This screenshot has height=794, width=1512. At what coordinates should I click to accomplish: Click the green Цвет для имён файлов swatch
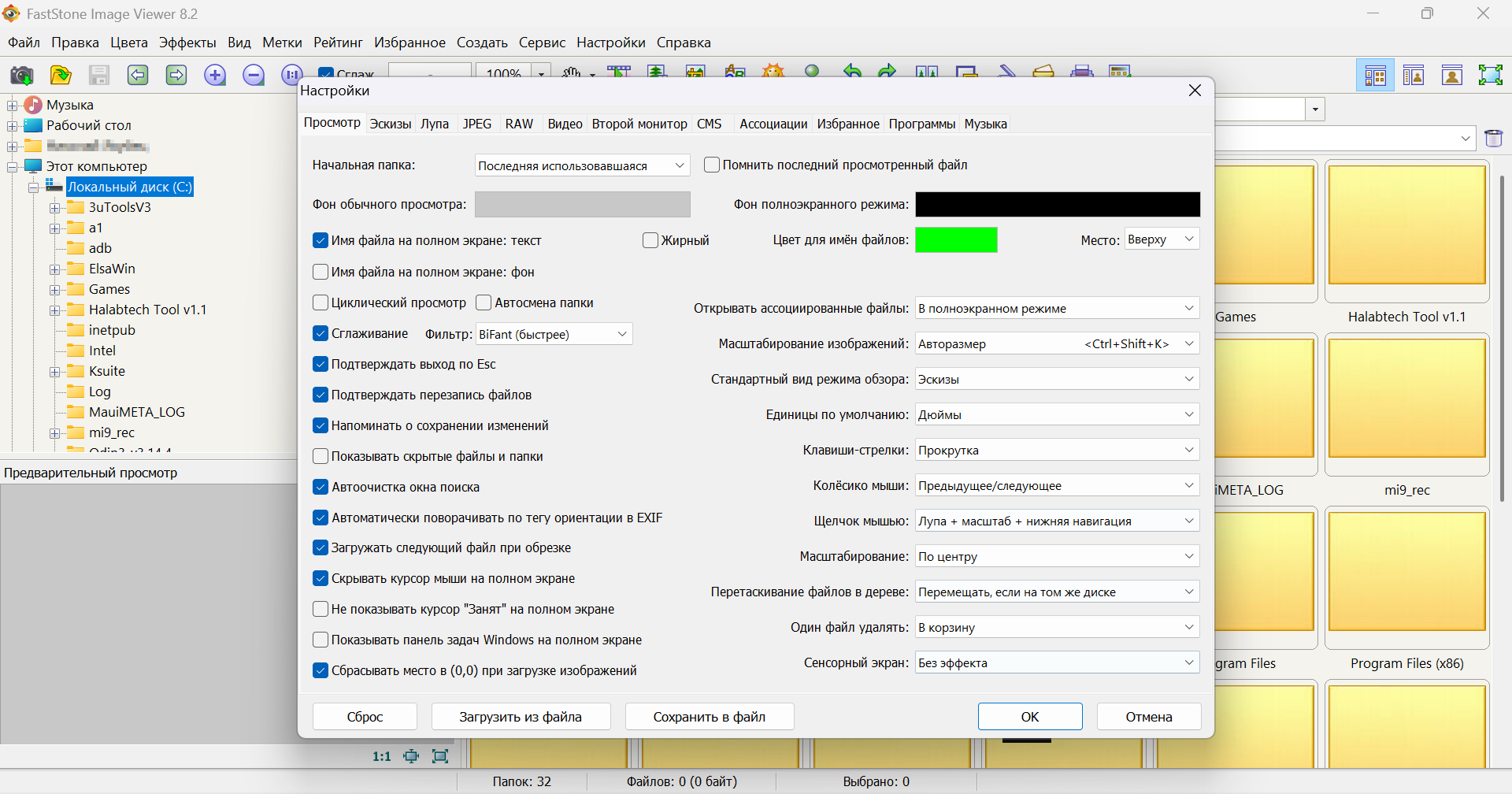[x=956, y=239]
